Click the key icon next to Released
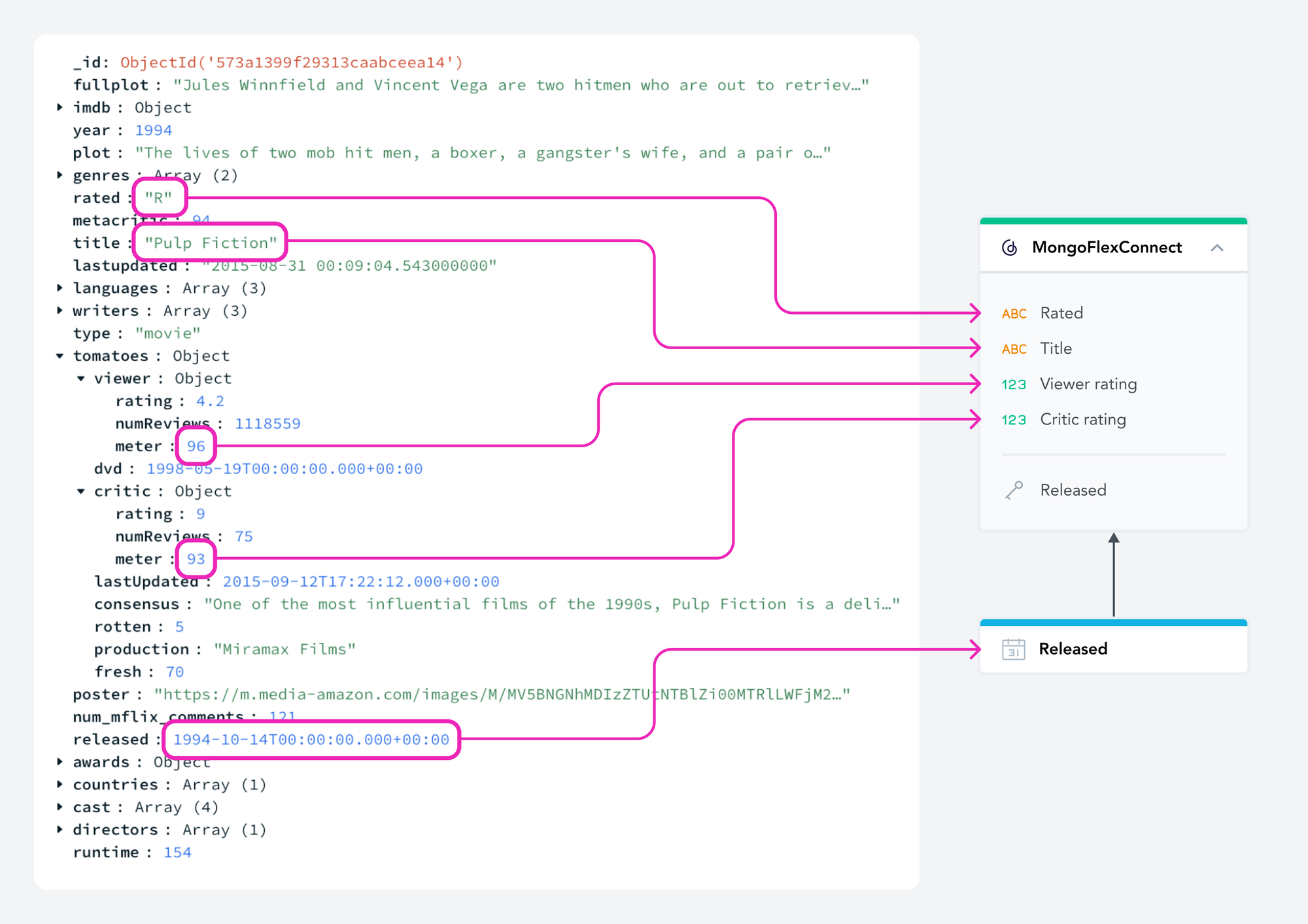This screenshot has width=1308, height=924. pyautogui.click(x=1015, y=489)
